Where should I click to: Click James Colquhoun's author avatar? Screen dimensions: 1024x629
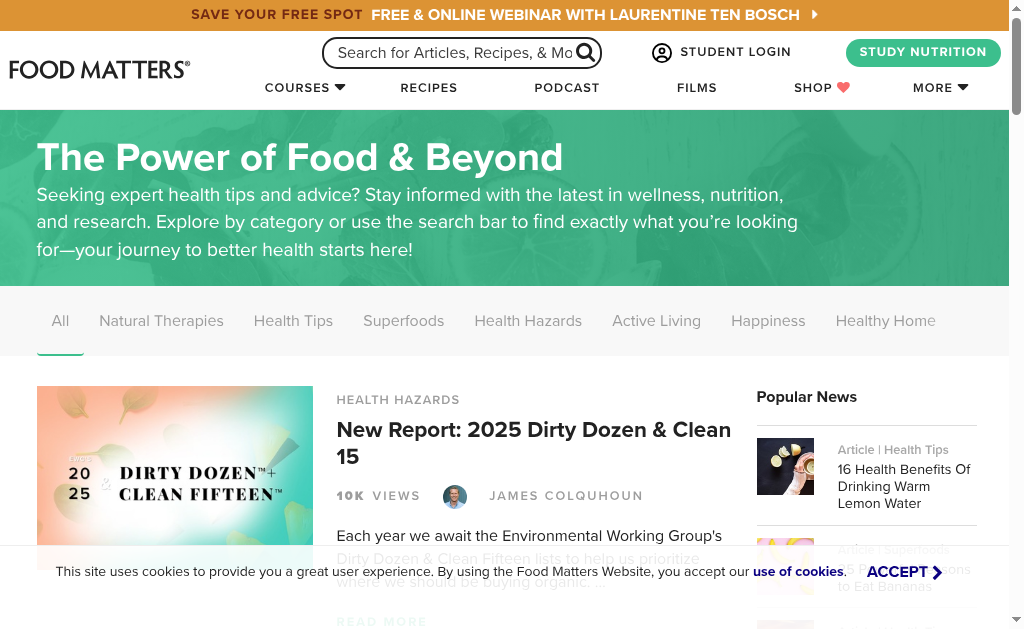point(455,496)
